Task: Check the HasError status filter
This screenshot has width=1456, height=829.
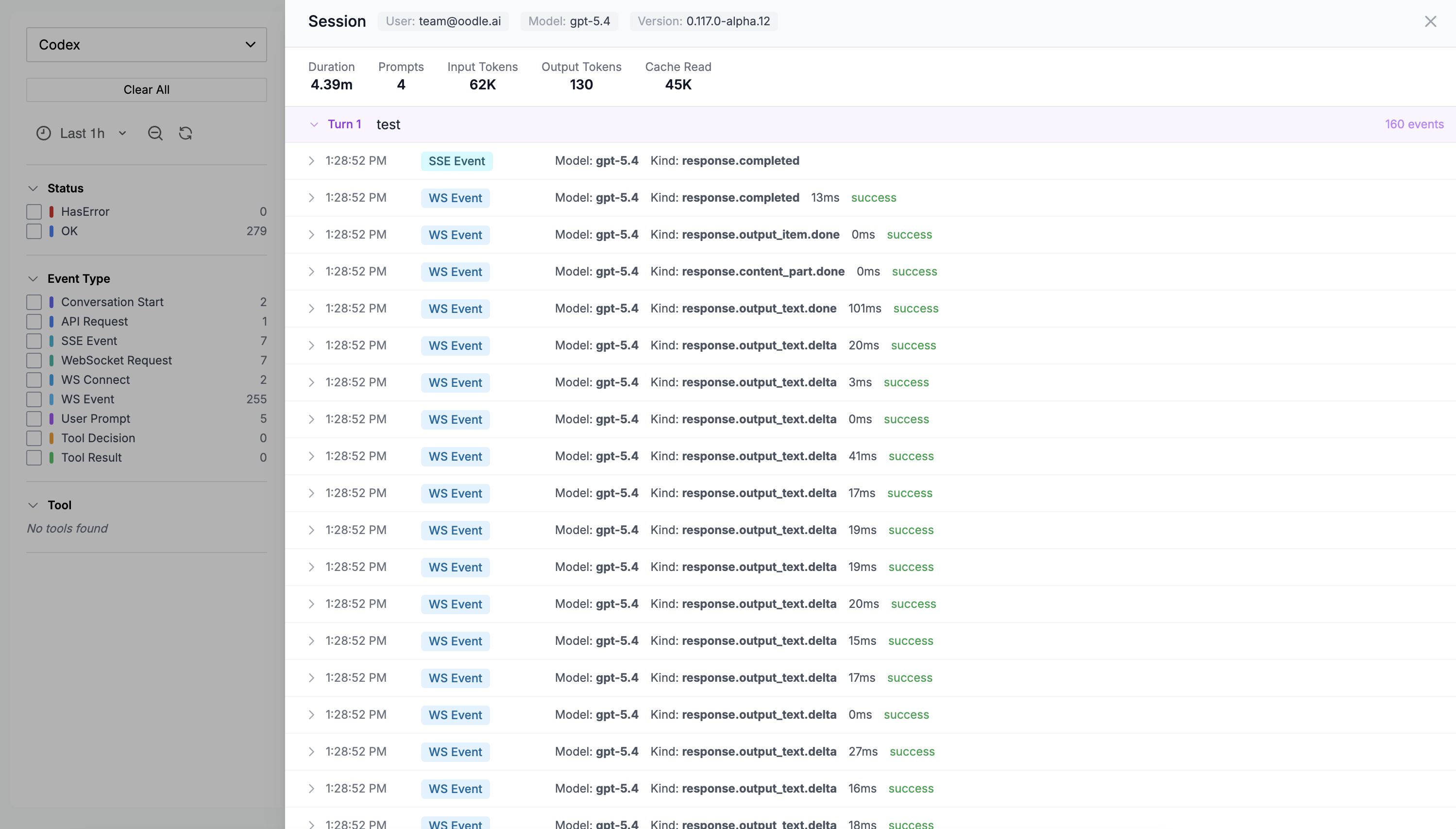Action: [x=34, y=212]
